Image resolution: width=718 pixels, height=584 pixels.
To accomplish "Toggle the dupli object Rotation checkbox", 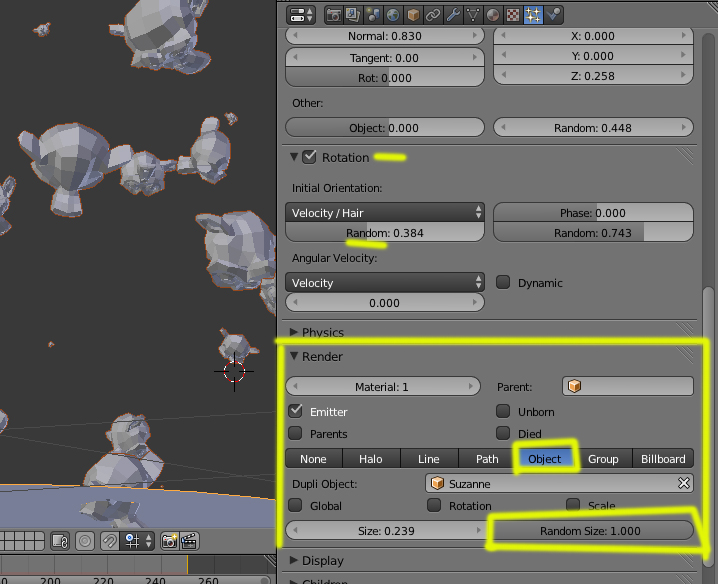I will point(434,506).
